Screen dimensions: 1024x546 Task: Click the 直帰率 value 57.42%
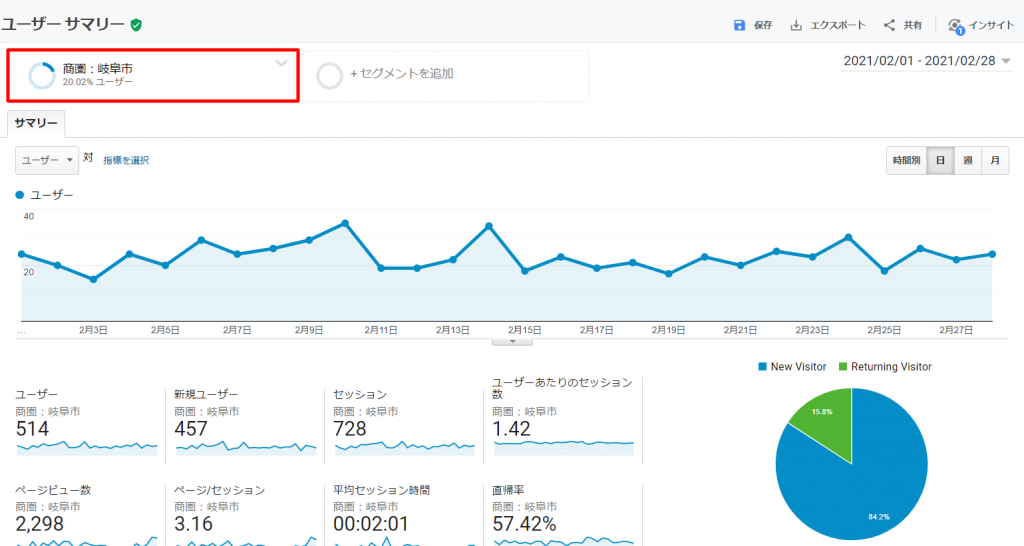point(524,524)
